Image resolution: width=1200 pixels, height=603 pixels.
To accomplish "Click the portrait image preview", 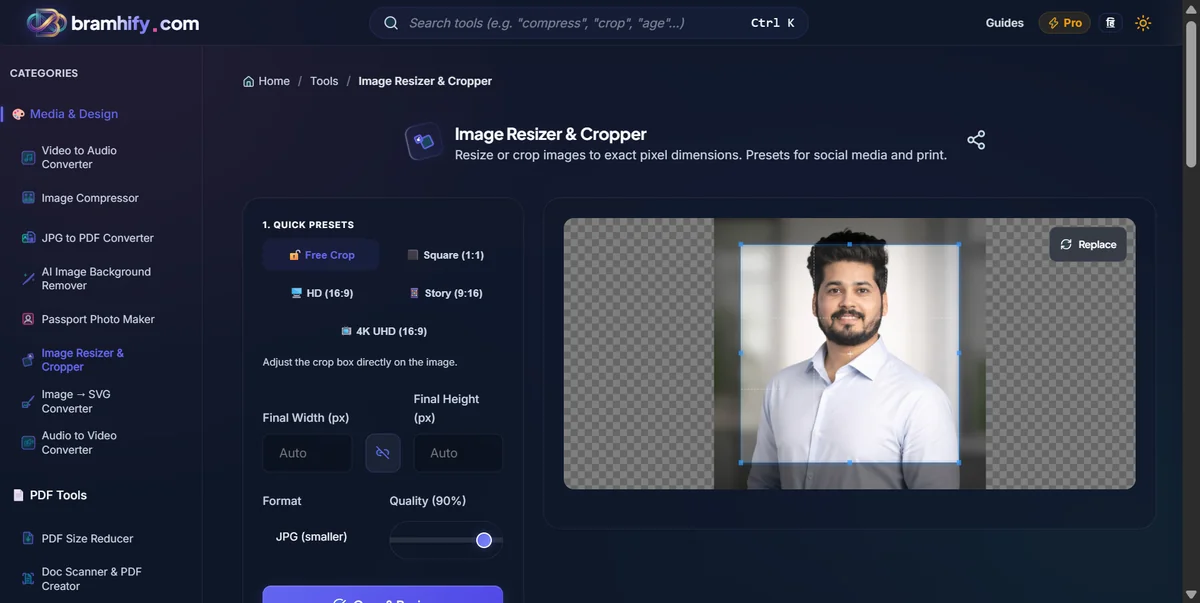I will tap(850, 353).
